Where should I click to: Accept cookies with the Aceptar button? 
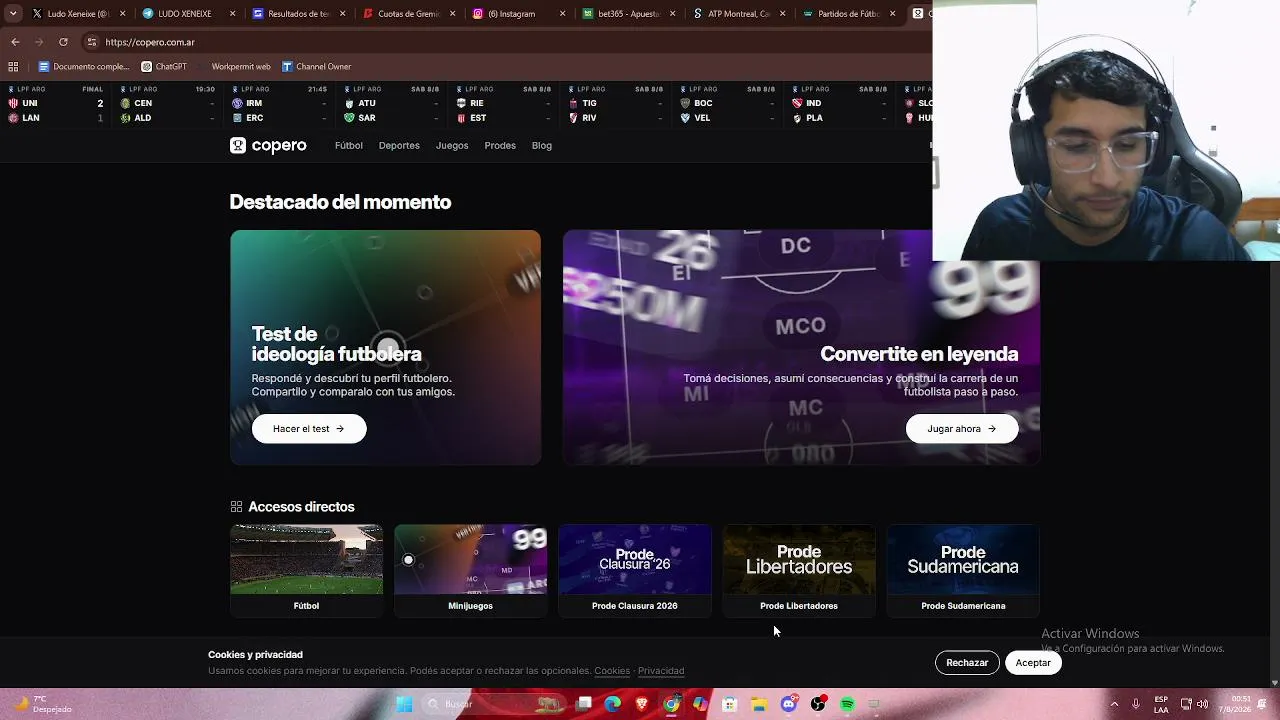point(1033,663)
